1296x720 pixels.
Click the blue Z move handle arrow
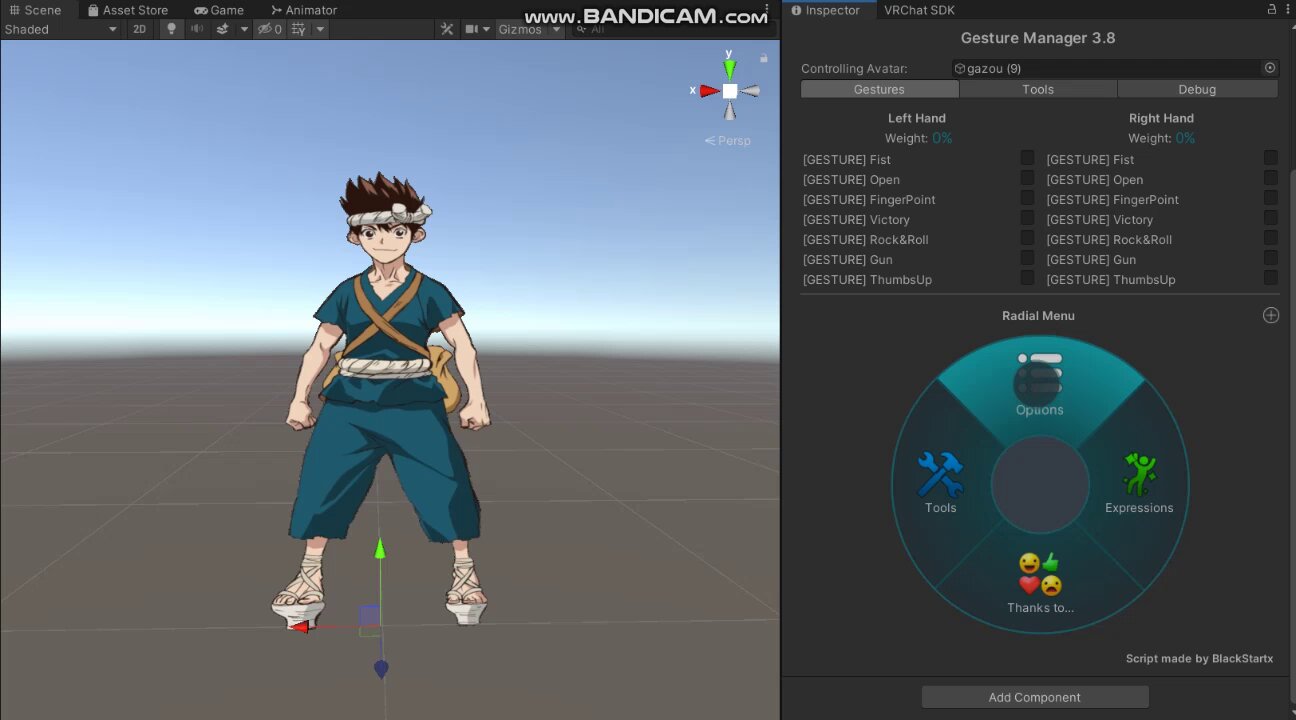tap(381, 669)
